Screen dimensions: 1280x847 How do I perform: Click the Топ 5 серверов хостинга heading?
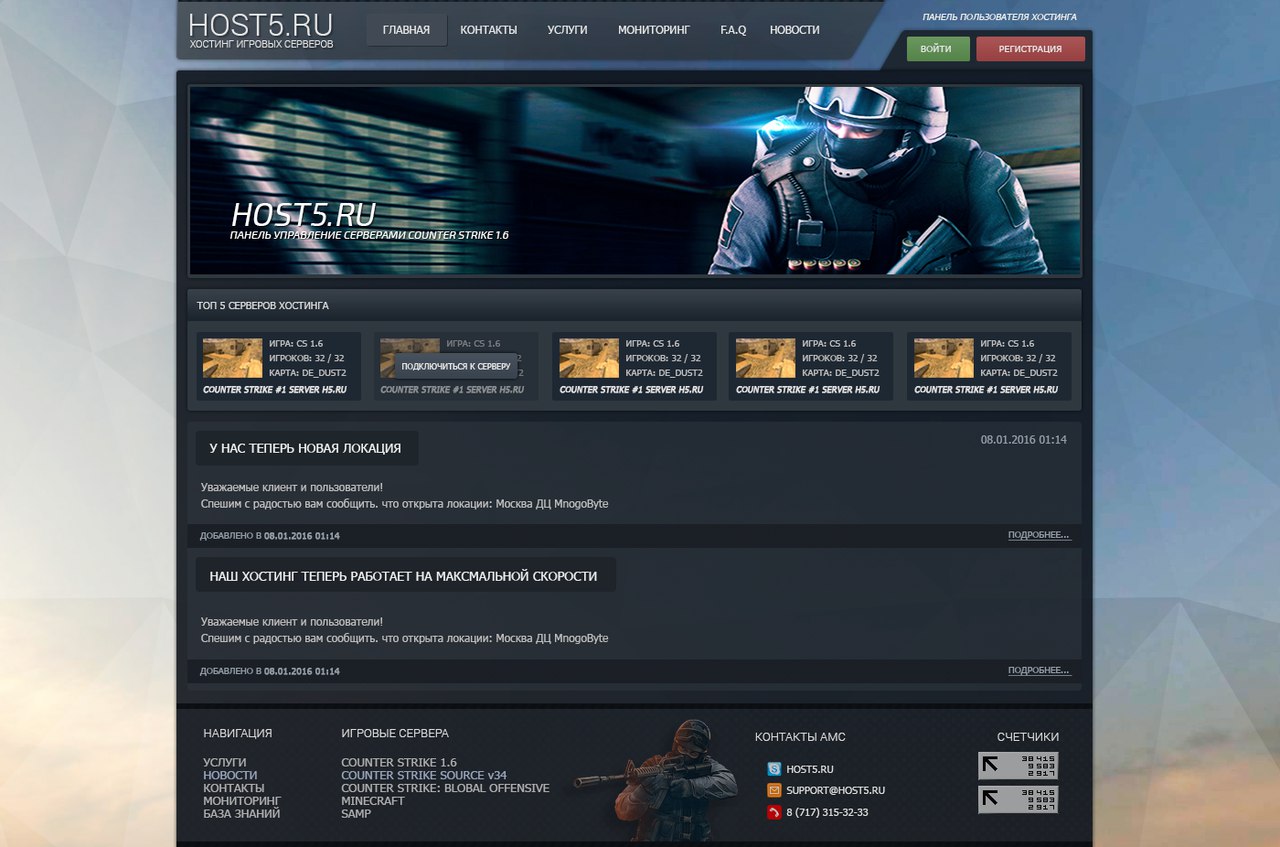point(263,306)
